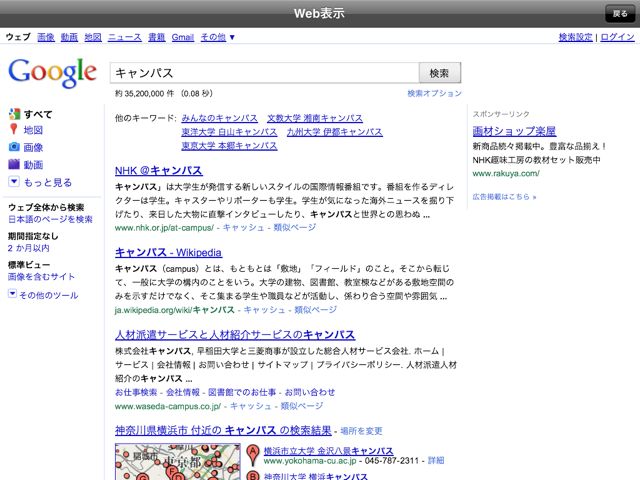This screenshot has width=640, height=480.
Task: Open 類似ページ for waseda-campus.co.jp result
Action: (x=302, y=406)
